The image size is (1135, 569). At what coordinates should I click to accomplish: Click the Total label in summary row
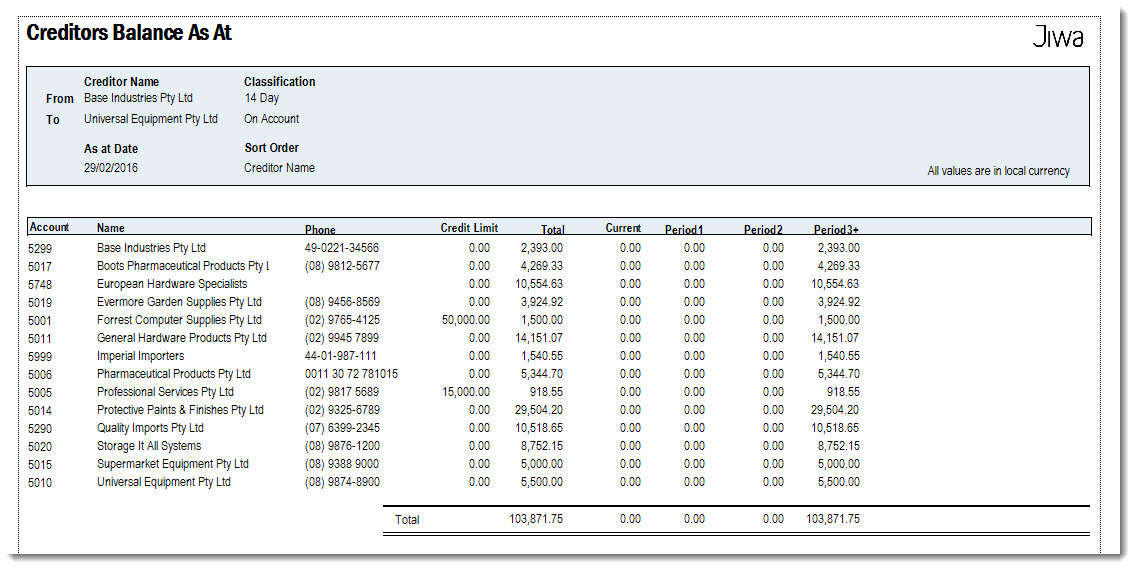(x=407, y=520)
